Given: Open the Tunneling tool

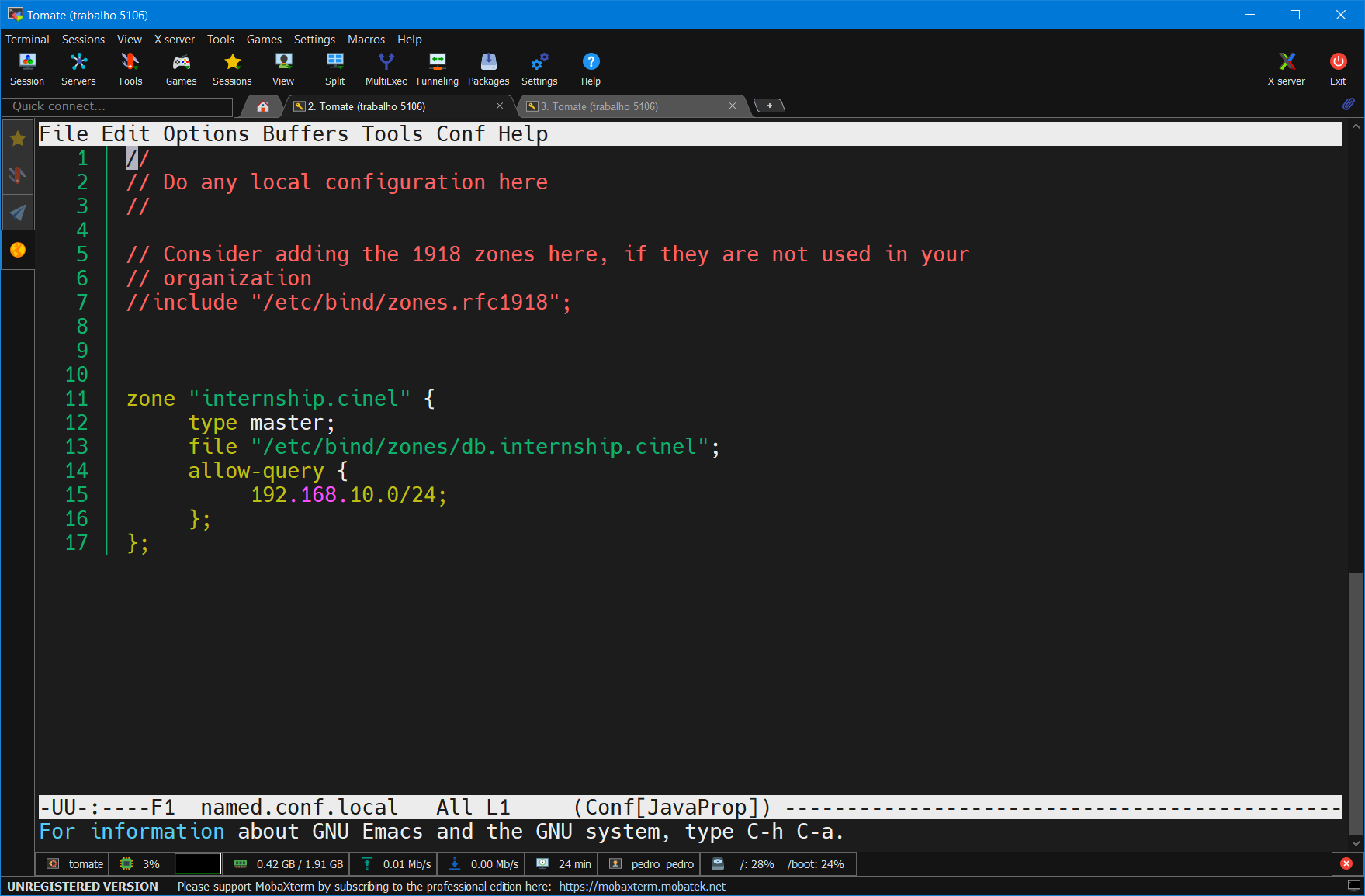Looking at the screenshot, I should pyautogui.click(x=436, y=68).
